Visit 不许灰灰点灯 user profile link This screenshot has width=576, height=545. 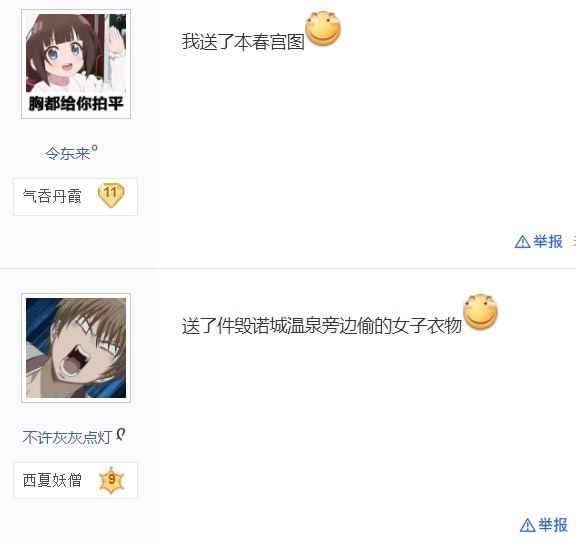[67, 437]
